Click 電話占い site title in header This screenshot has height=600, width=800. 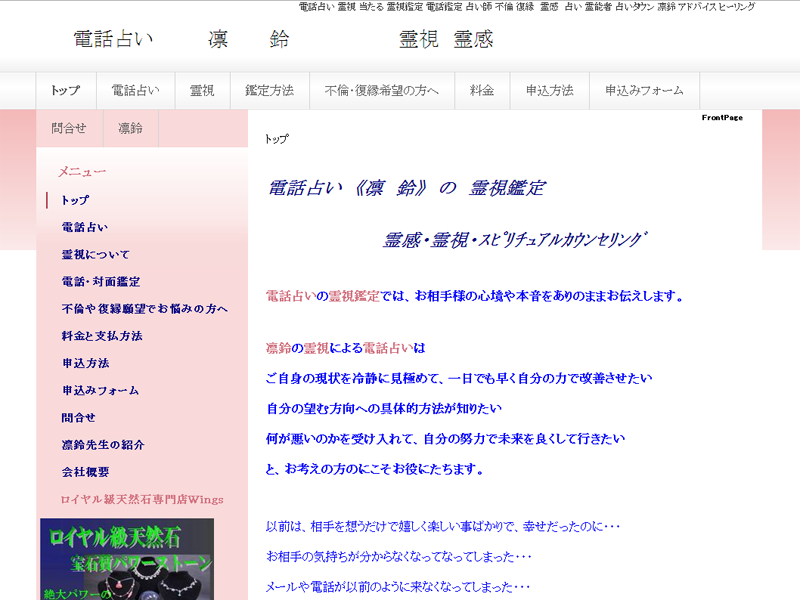pos(113,39)
